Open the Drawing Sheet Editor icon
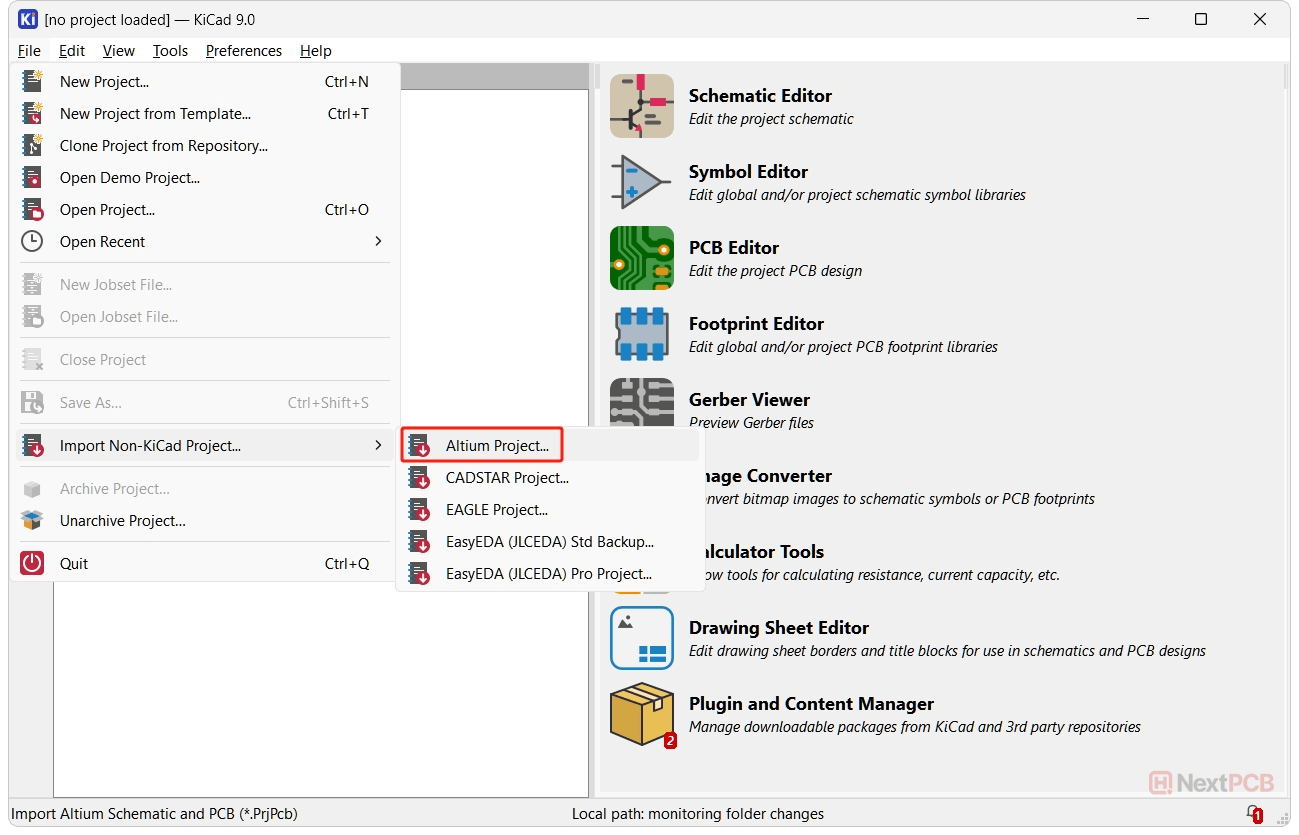This screenshot has height=835, width=1299. (x=641, y=638)
